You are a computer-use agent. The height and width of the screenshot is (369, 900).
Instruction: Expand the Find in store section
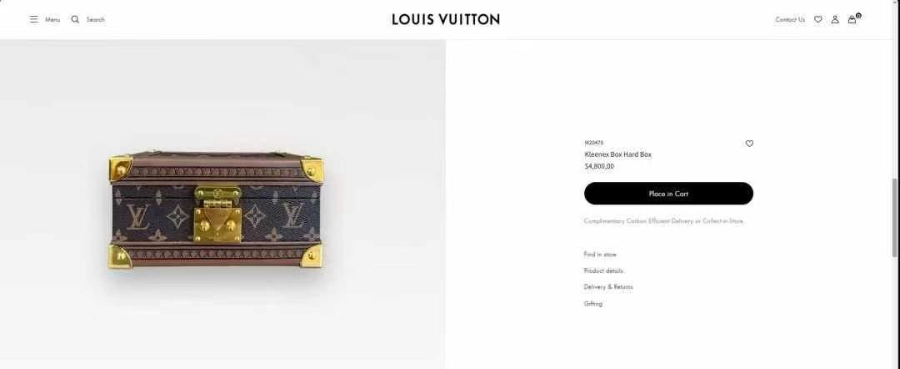(600, 254)
